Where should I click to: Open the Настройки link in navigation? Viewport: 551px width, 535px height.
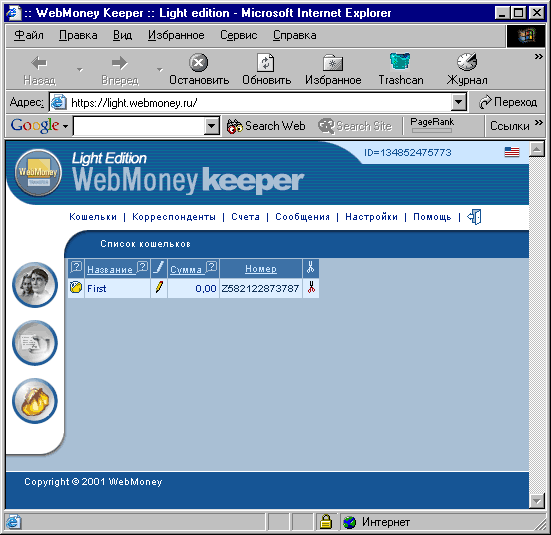[x=371, y=217]
